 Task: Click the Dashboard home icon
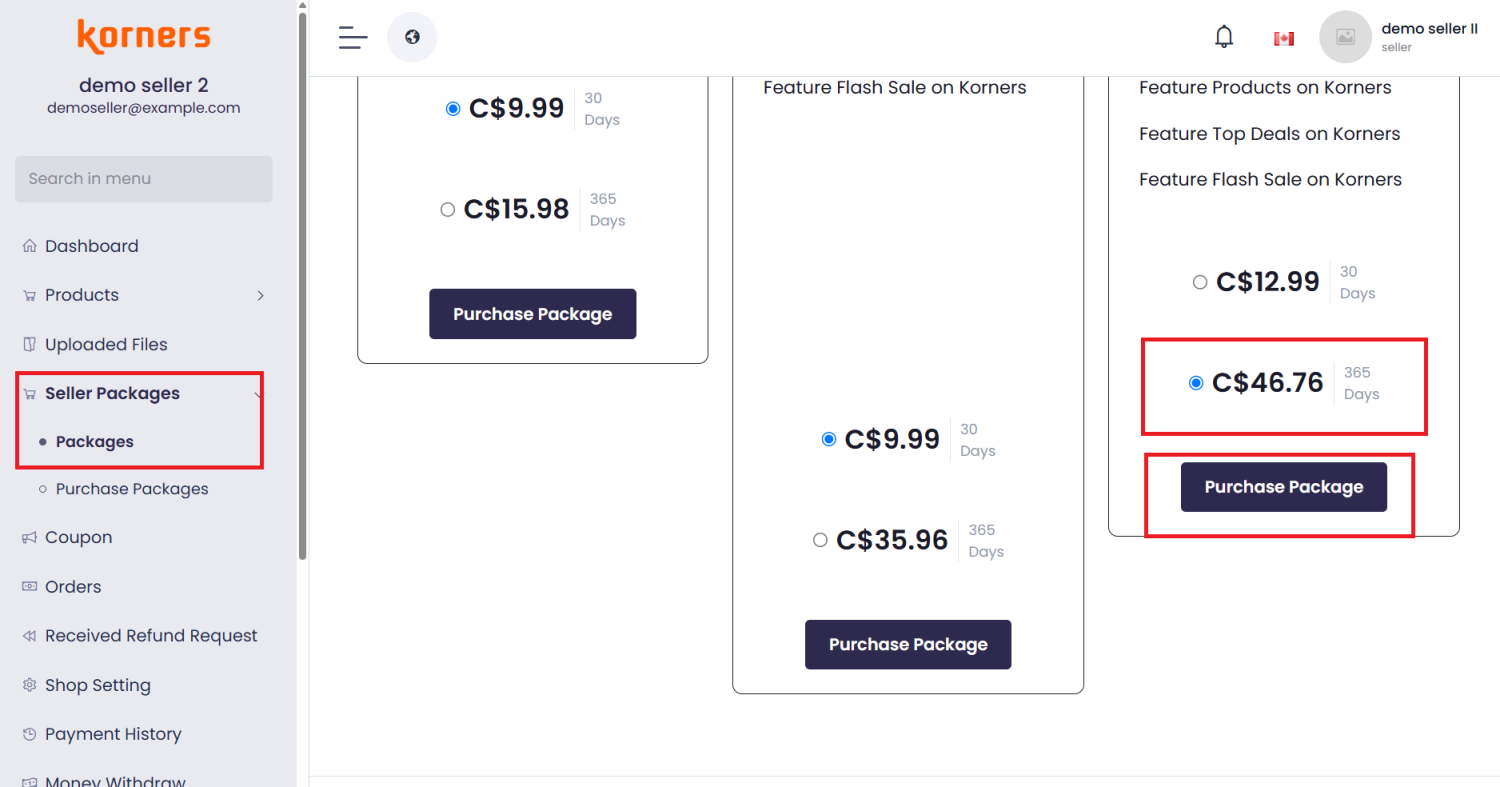coord(29,246)
